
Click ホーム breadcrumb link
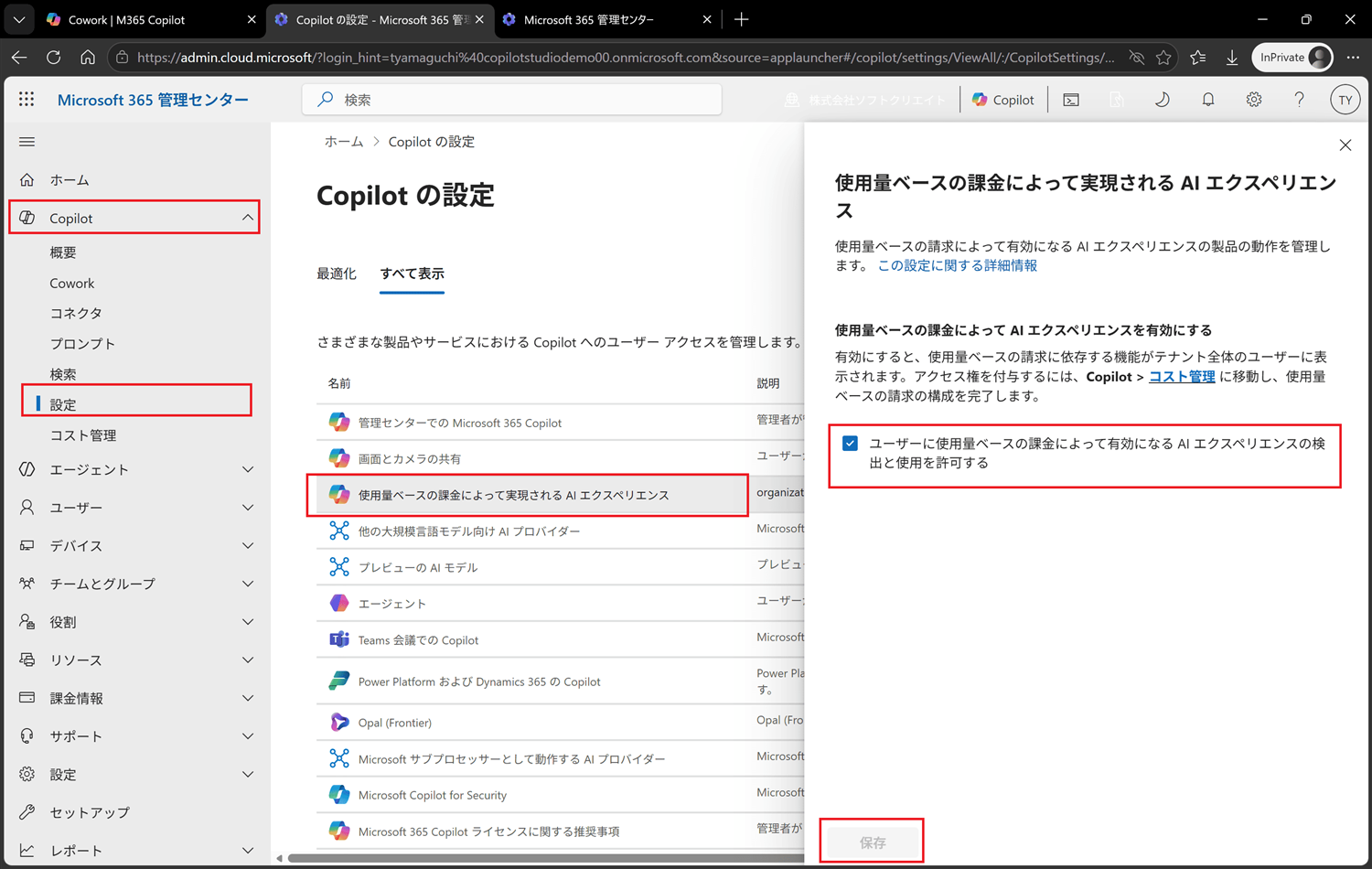pyautogui.click(x=344, y=142)
